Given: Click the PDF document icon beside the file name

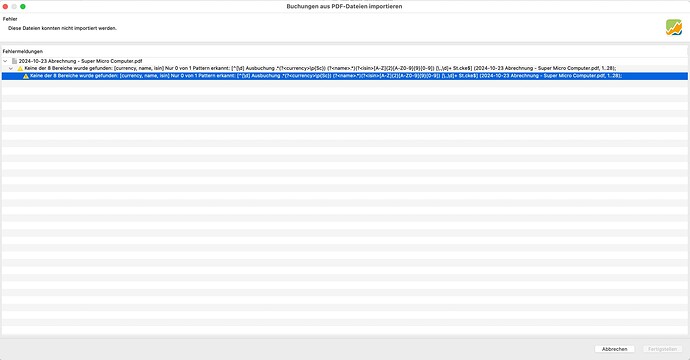Looking at the screenshot, I should [14, 61].
